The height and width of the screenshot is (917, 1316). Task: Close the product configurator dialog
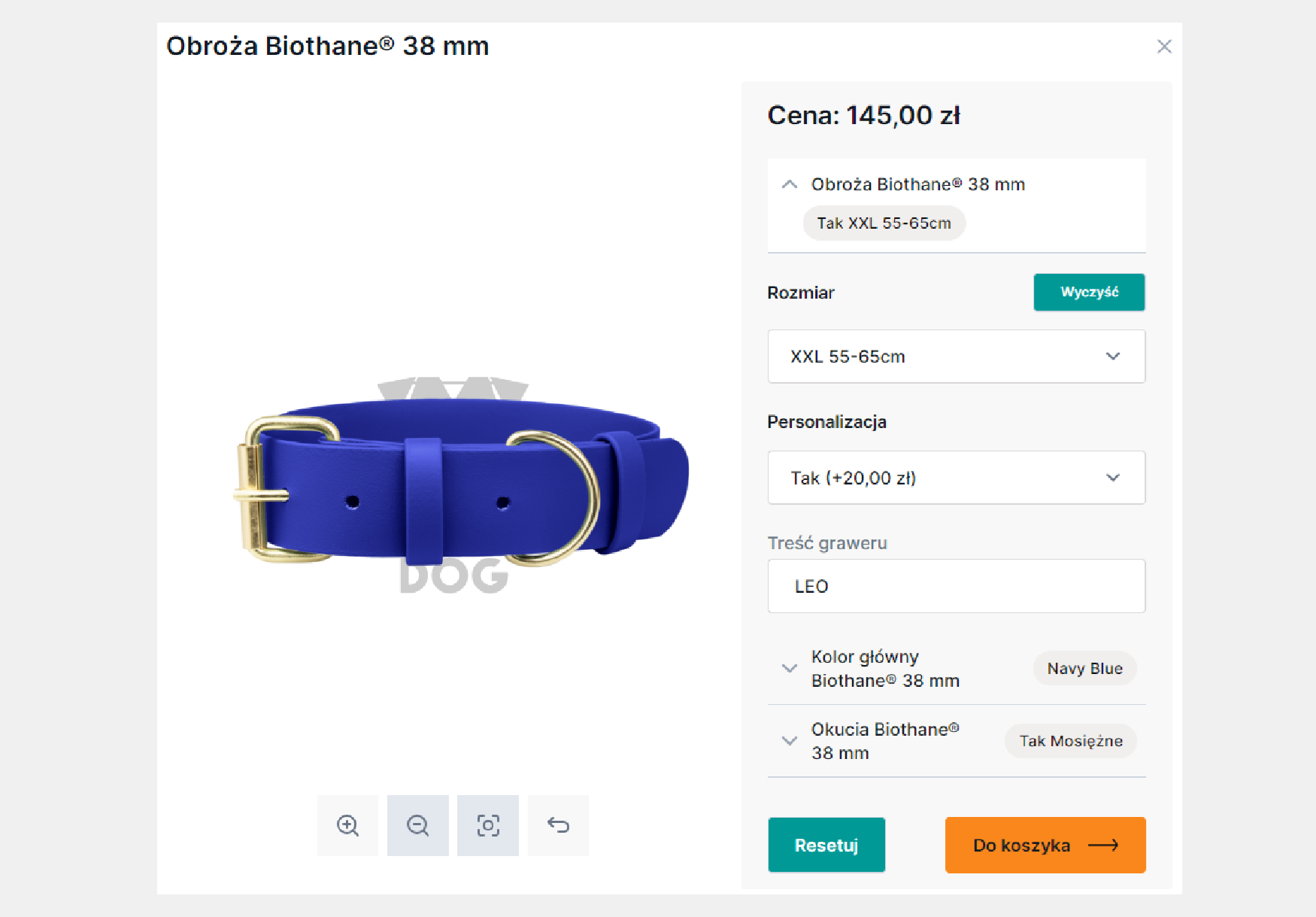pyautogui.click(x=1164, y=46)
